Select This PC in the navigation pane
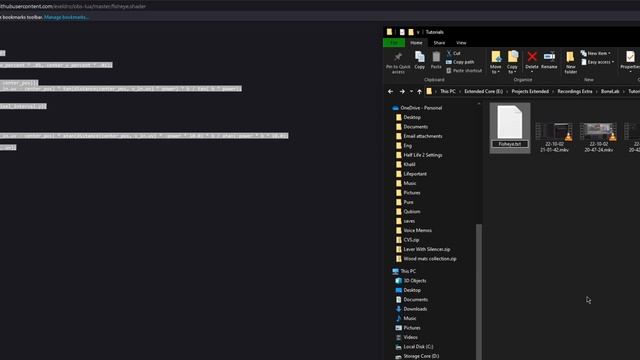Screen dimensions: 640x360 tap(404, 271)
